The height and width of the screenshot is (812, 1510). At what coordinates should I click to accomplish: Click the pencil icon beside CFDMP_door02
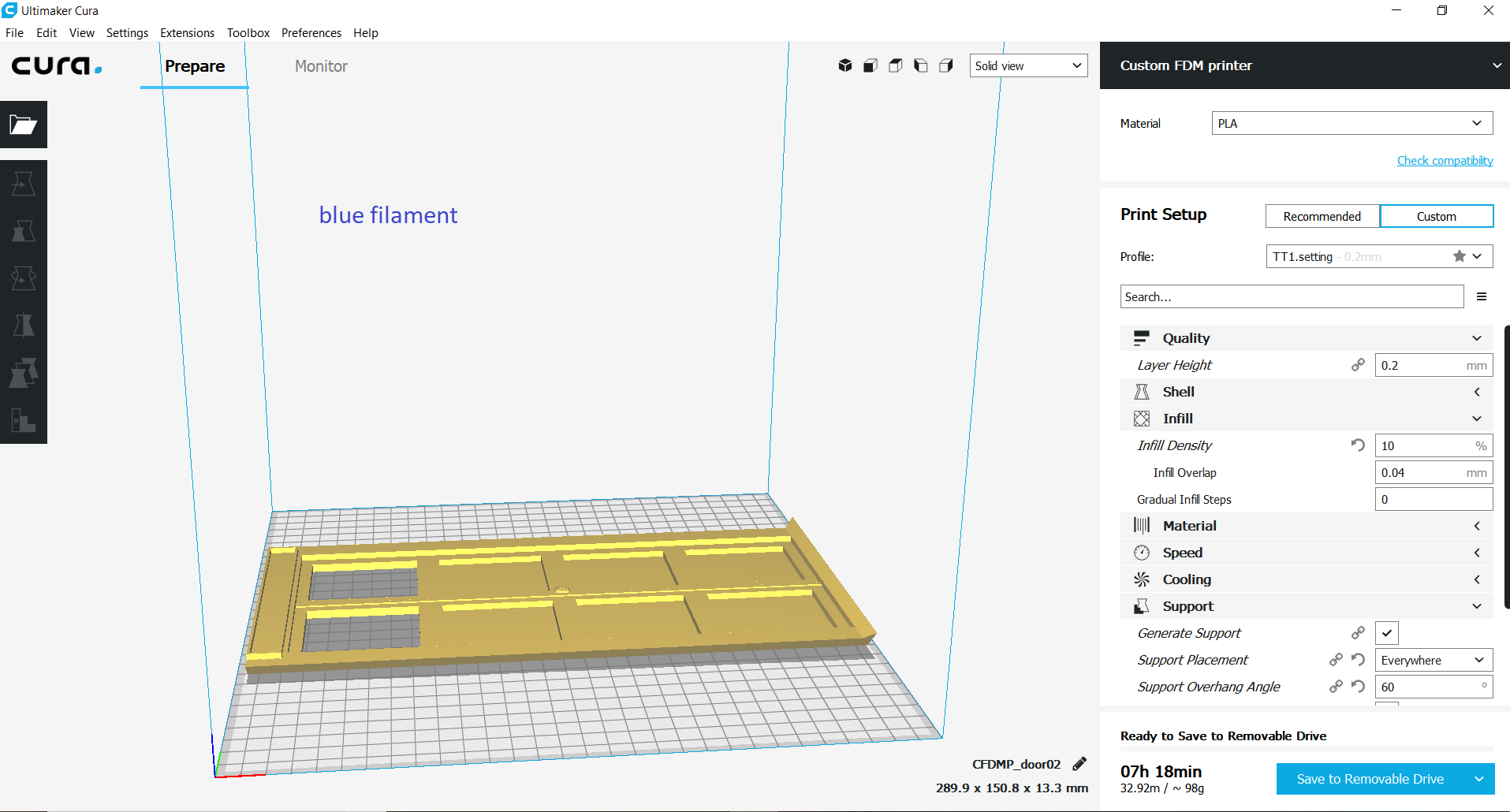pyautogui.click(x=1079, y=763)
